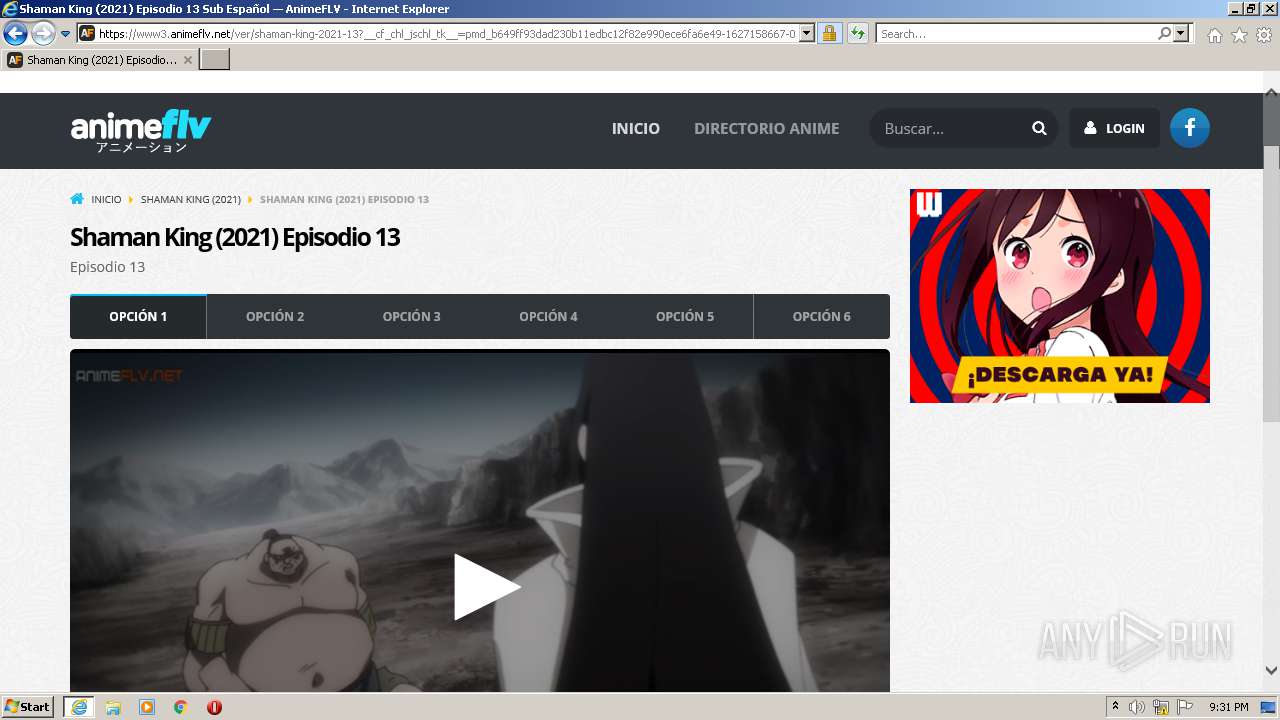1280x720 pixels.
Task: Click the magnifier in the browser search box
Action: (1164, 33)
